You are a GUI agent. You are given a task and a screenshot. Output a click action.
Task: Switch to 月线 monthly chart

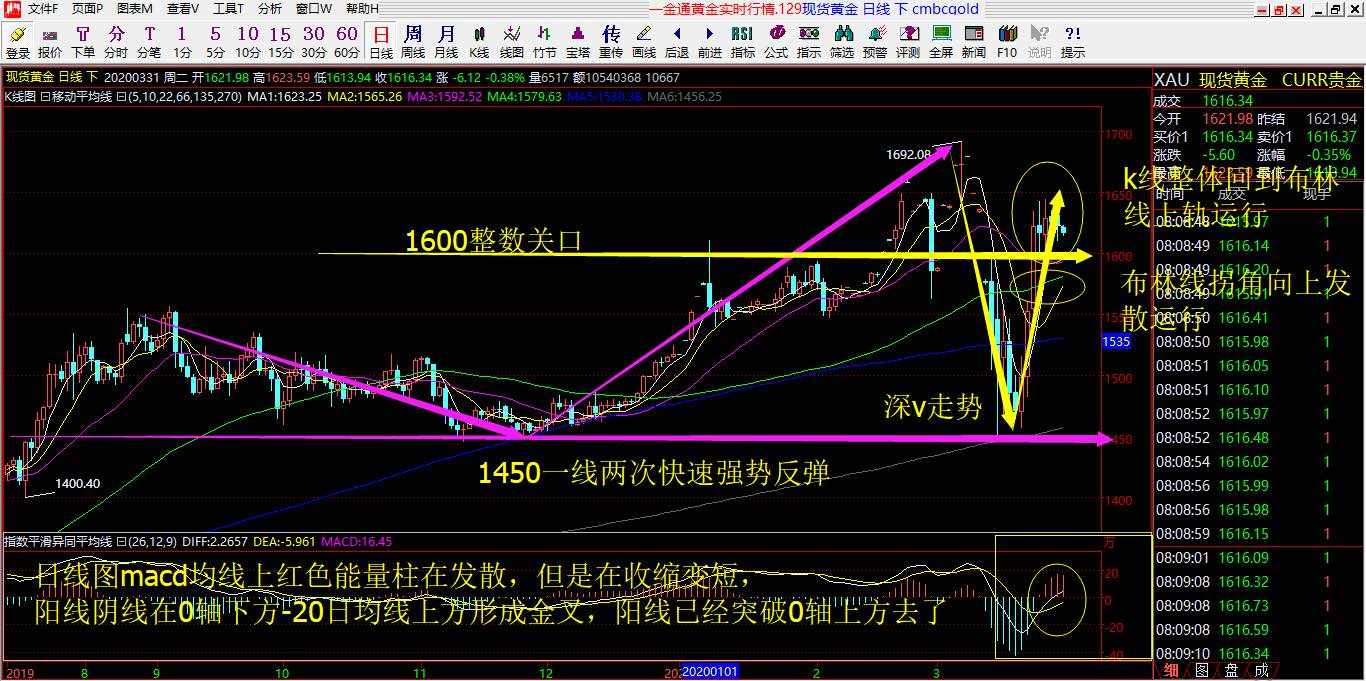[446, 42]
